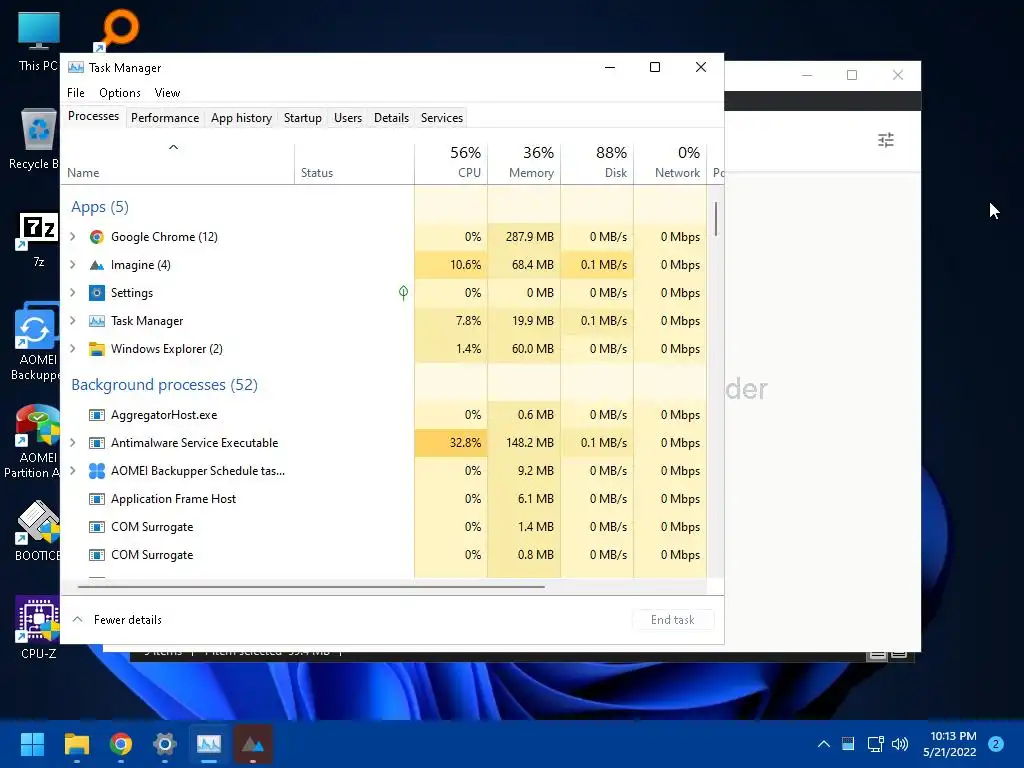Select the first COM Surrogate 1.4 MB row
This screenshot has height=768, width=1024.
[383, 527]
